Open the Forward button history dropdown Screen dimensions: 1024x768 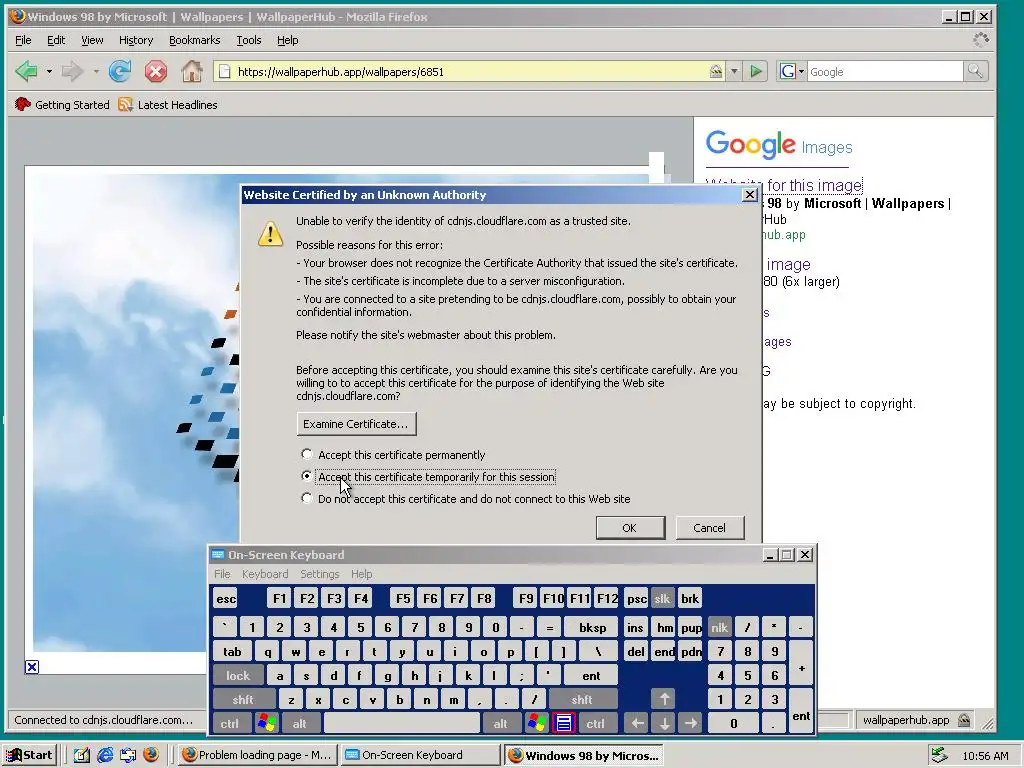tap(95, 71)
